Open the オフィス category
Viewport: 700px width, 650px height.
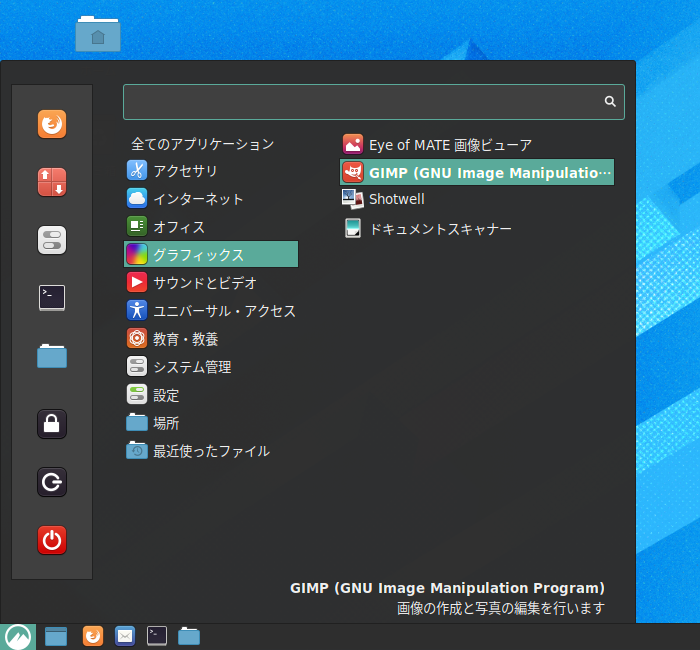pos(211,227)
